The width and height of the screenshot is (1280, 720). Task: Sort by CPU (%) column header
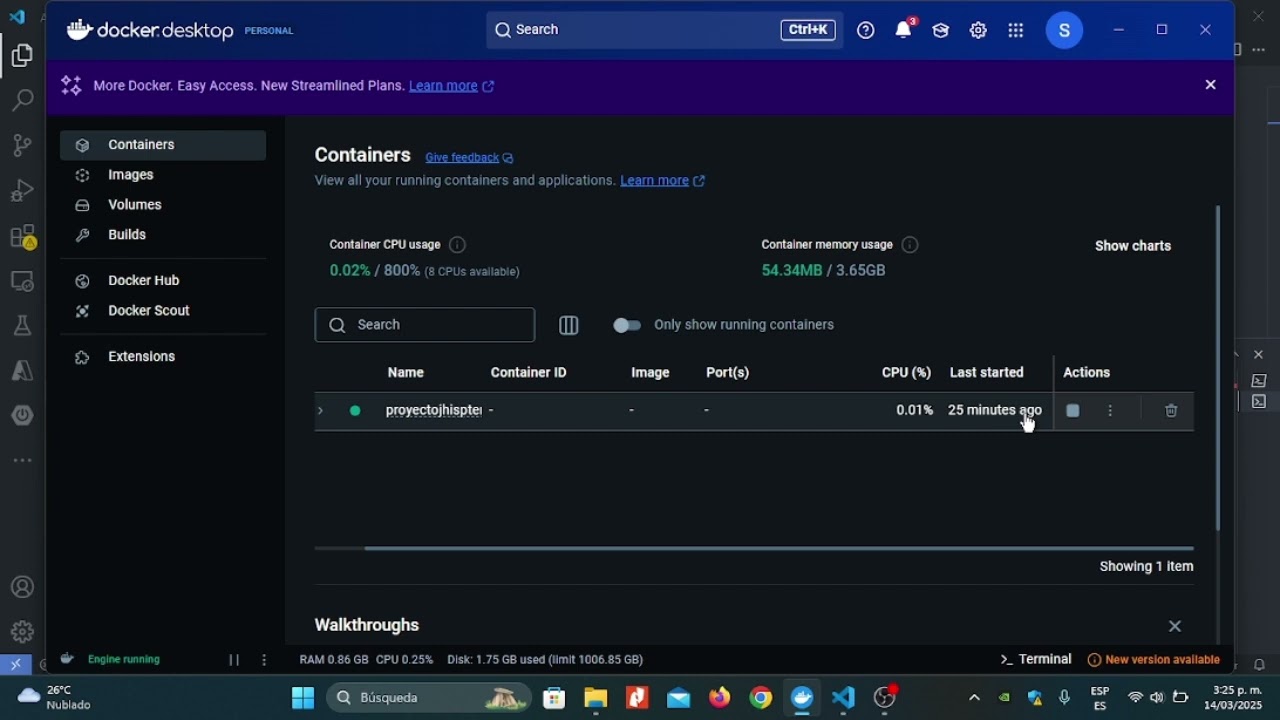click(x=906, y=373)
